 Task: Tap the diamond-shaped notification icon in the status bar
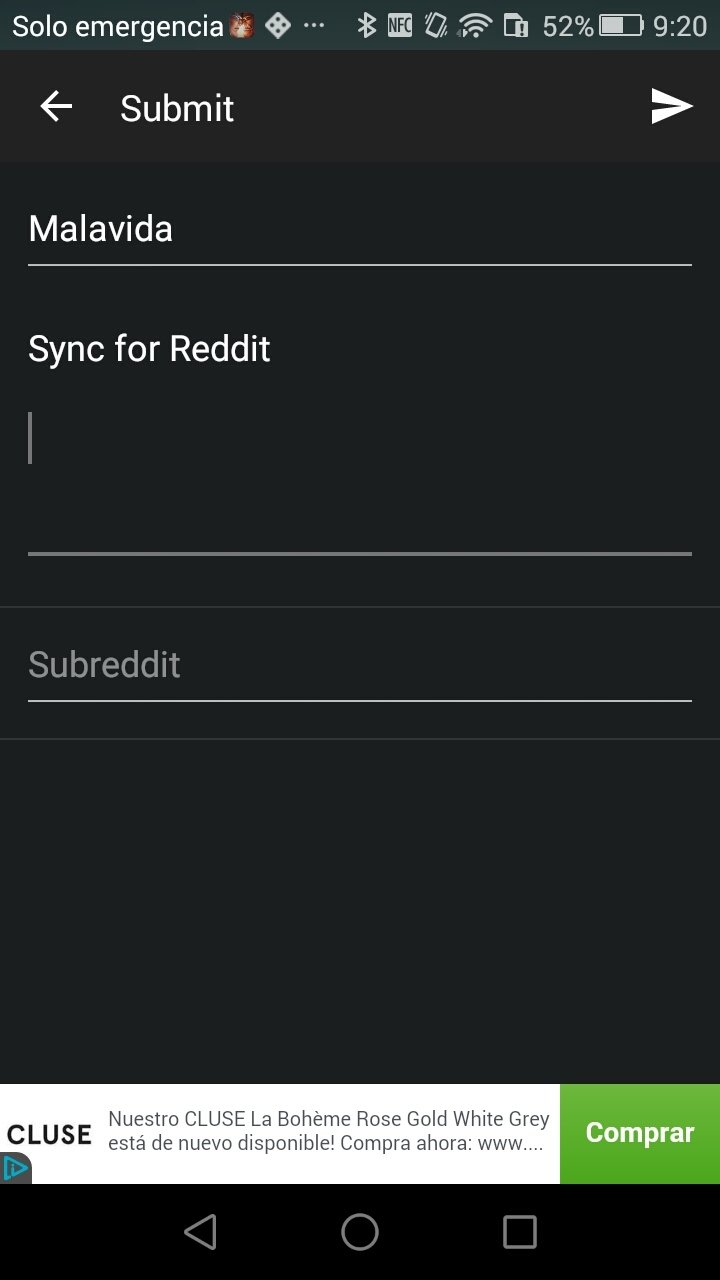pyautogui.click(x=278, y=25)
